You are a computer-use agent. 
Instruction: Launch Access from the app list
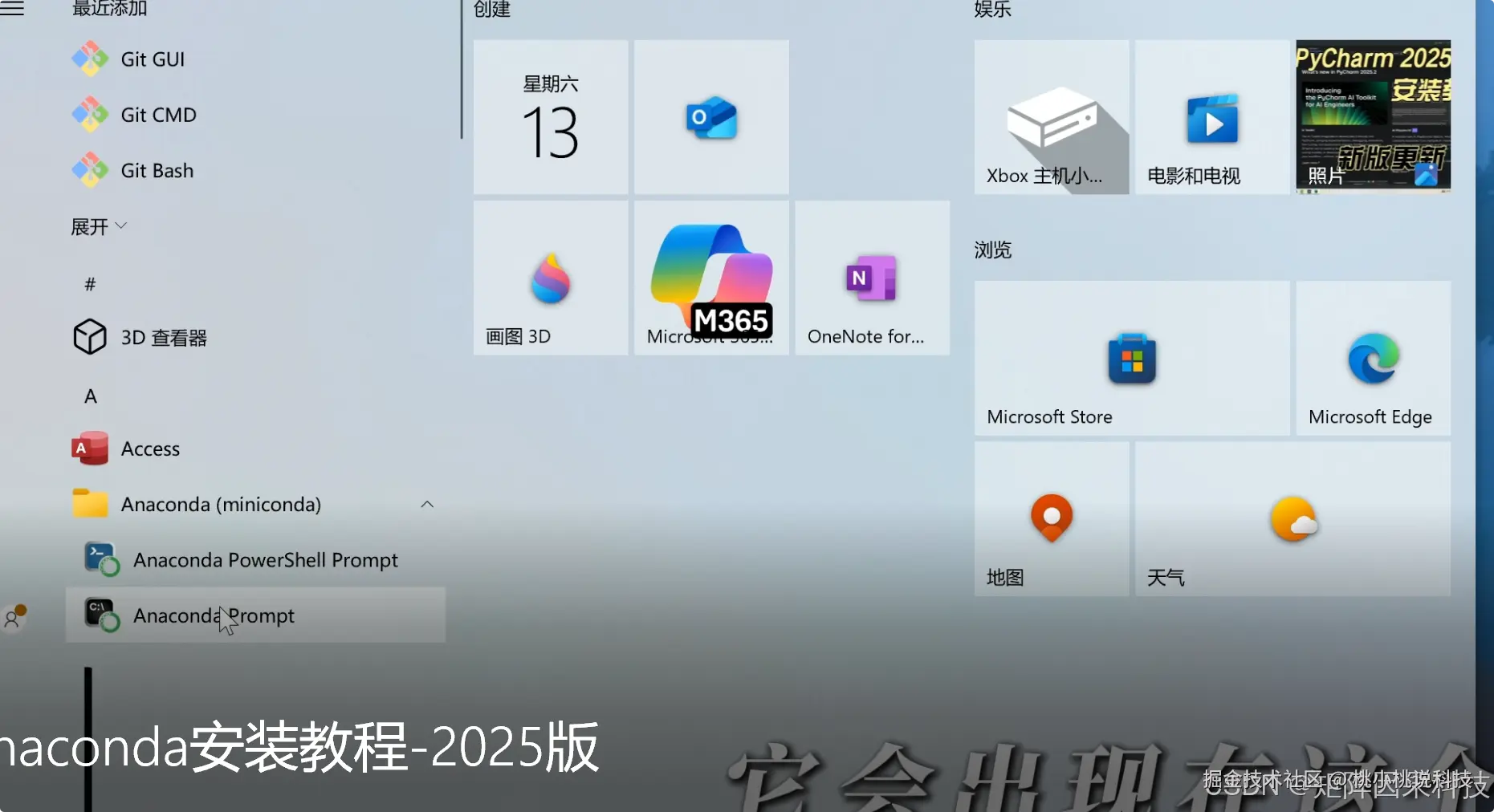click(150, 449)
